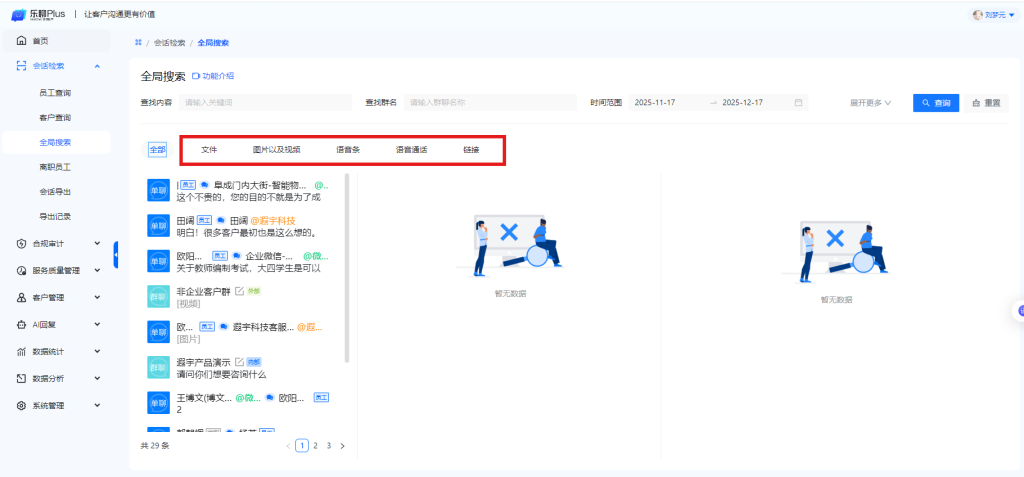This screenshot has height=477, width=1024.
Task: Click the 重置 reset button
Action: (985, 102)
